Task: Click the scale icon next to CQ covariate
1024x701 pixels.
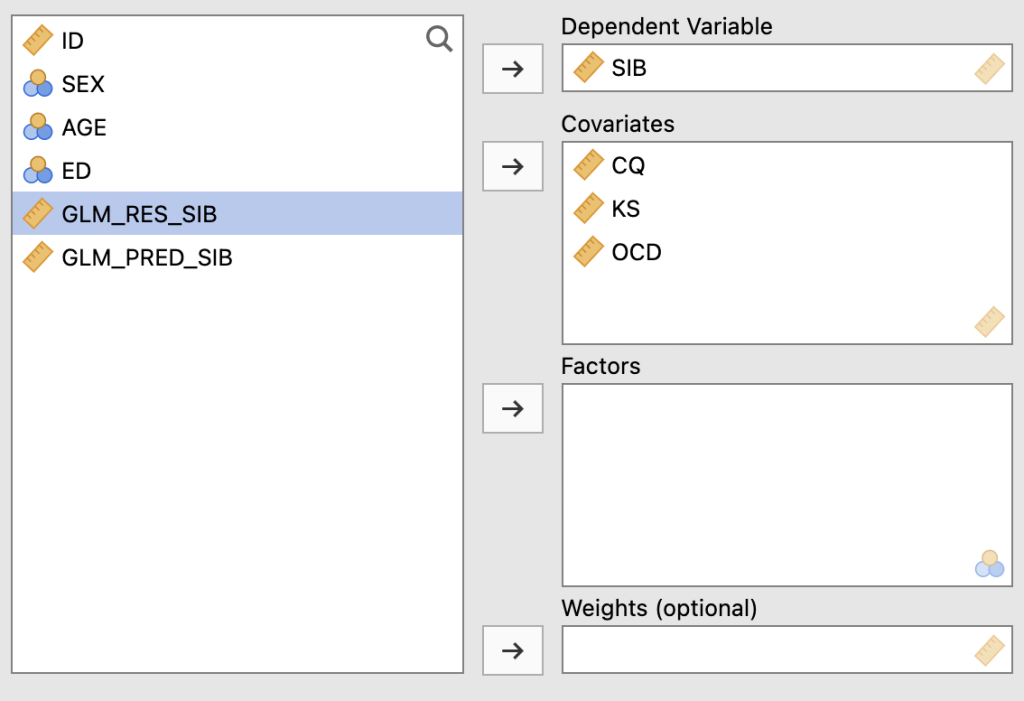Action: pos(588,166)
